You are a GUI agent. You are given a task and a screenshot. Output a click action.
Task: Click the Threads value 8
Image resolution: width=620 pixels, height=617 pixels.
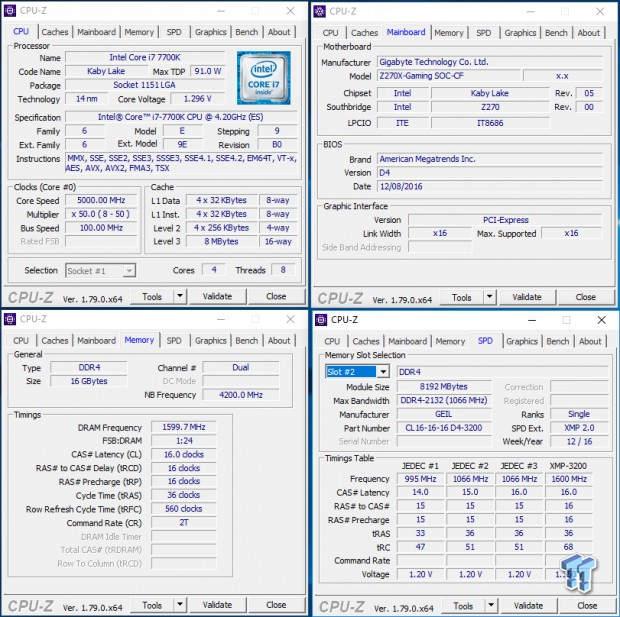(x=283, y=270)
